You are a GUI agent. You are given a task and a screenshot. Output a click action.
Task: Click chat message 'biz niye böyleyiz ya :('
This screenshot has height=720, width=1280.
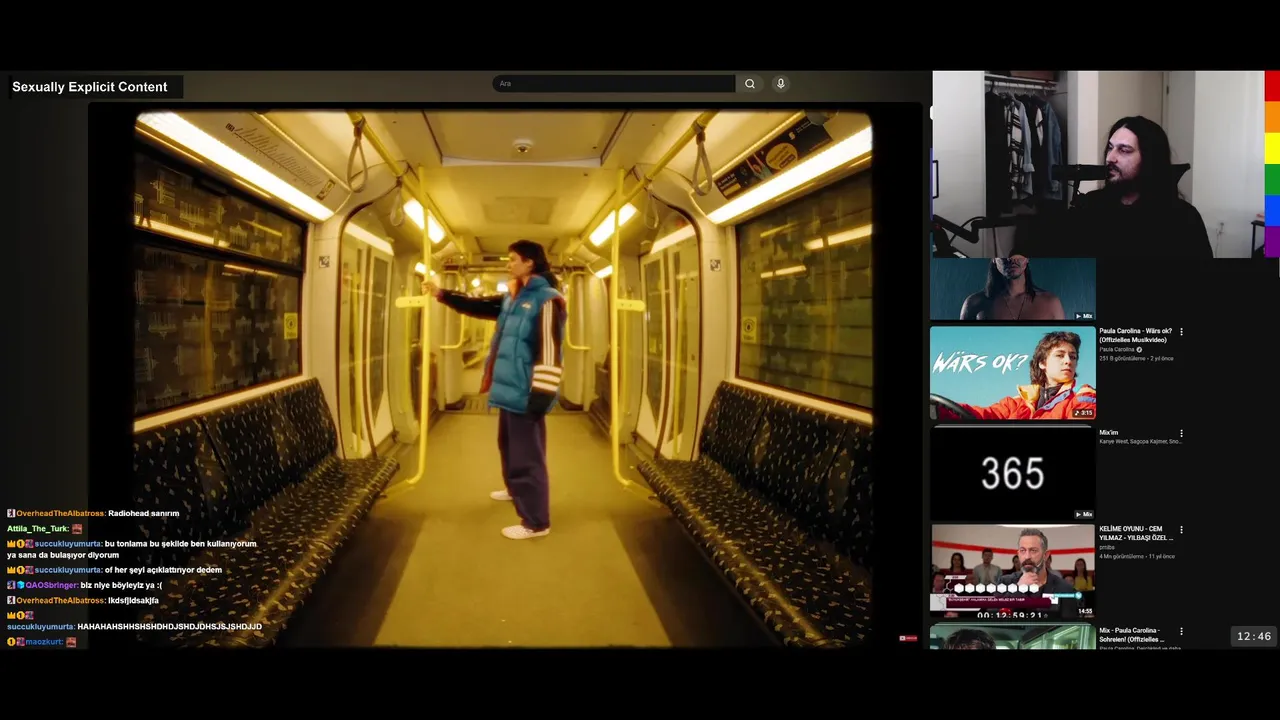(121, 585)
